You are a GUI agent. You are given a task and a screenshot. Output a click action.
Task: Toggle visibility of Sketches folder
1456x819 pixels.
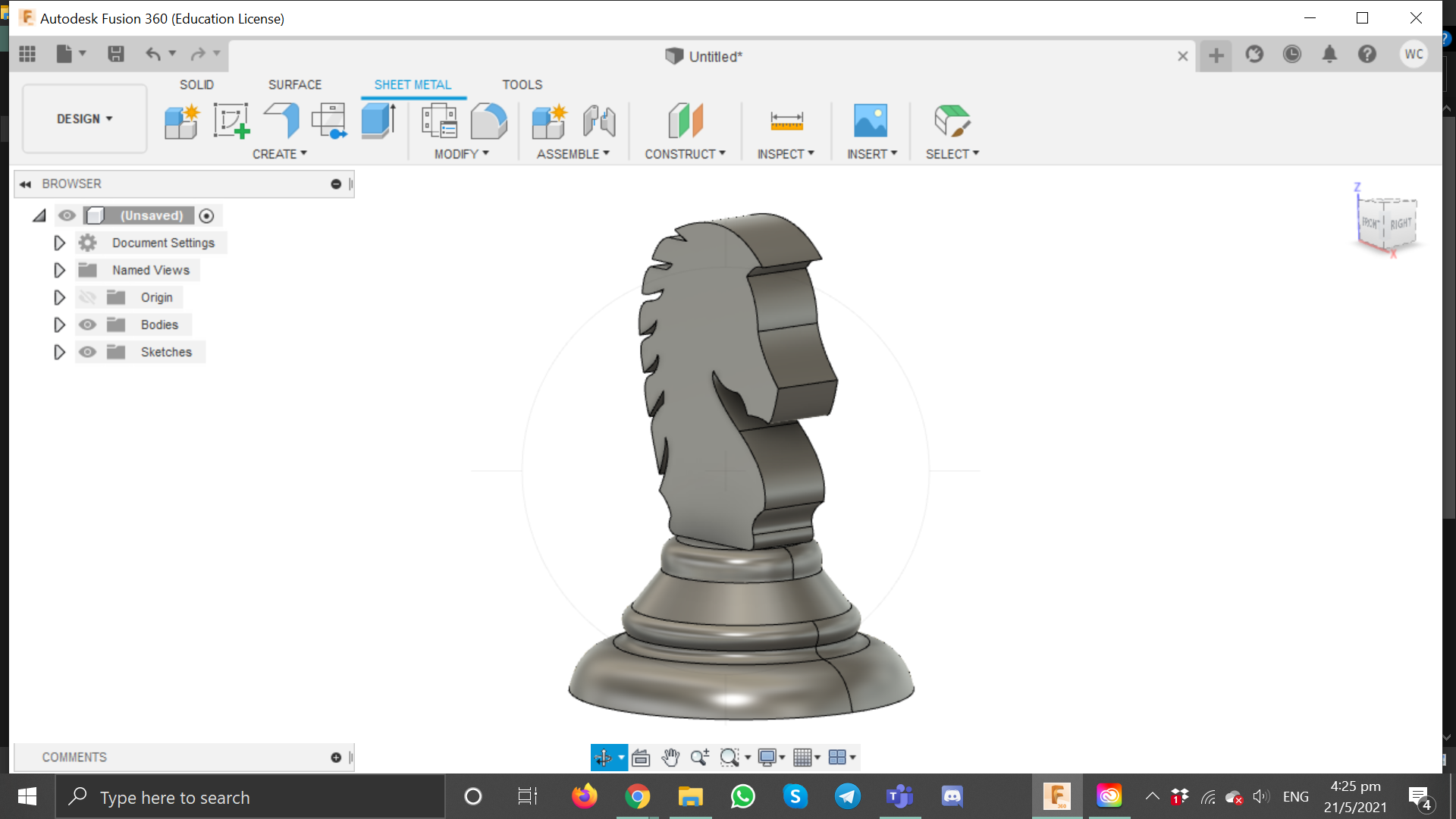click(x=88, y=352)
